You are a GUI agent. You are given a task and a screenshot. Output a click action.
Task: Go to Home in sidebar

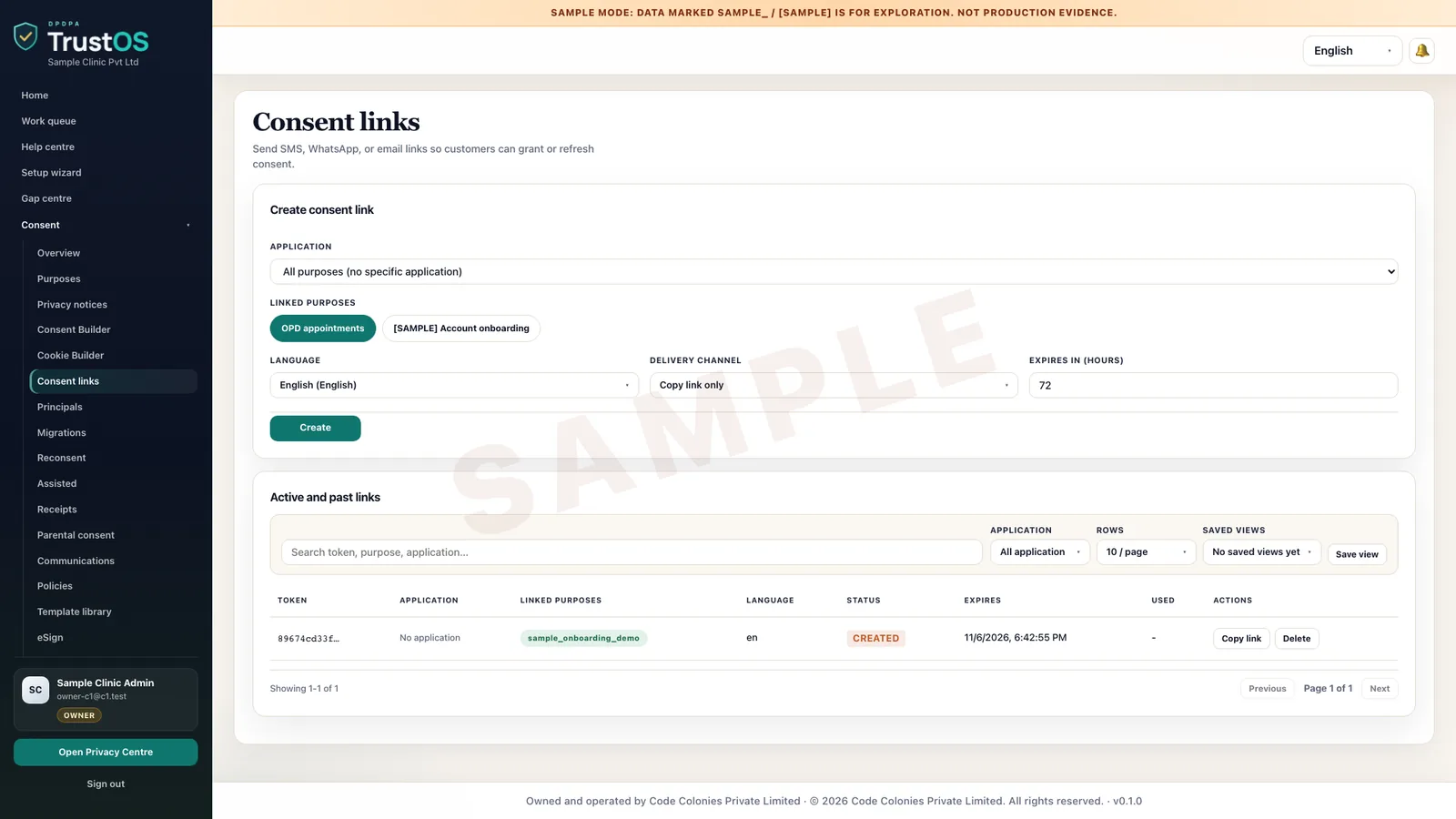pyautogui.click(x=35, y=96)
